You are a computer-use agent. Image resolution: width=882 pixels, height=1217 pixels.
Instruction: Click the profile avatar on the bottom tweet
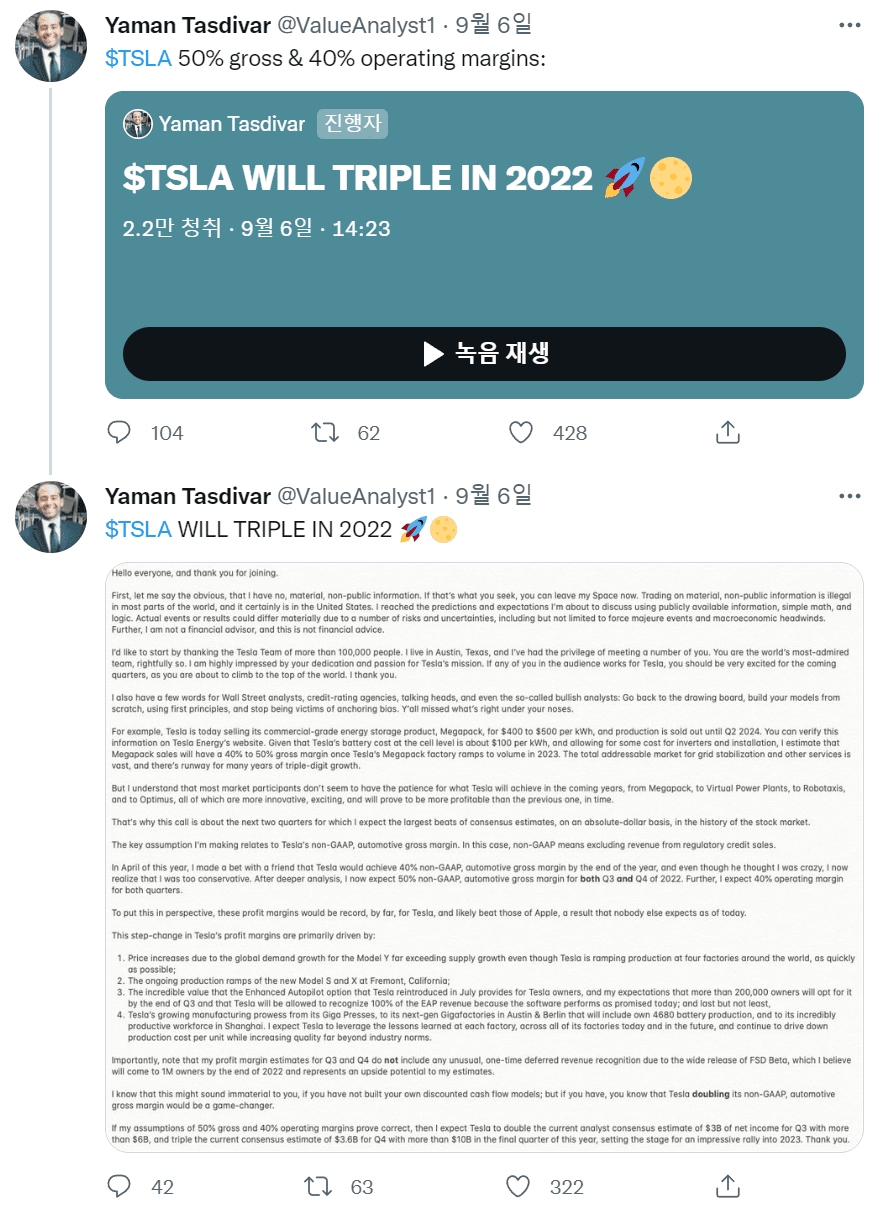51,516
